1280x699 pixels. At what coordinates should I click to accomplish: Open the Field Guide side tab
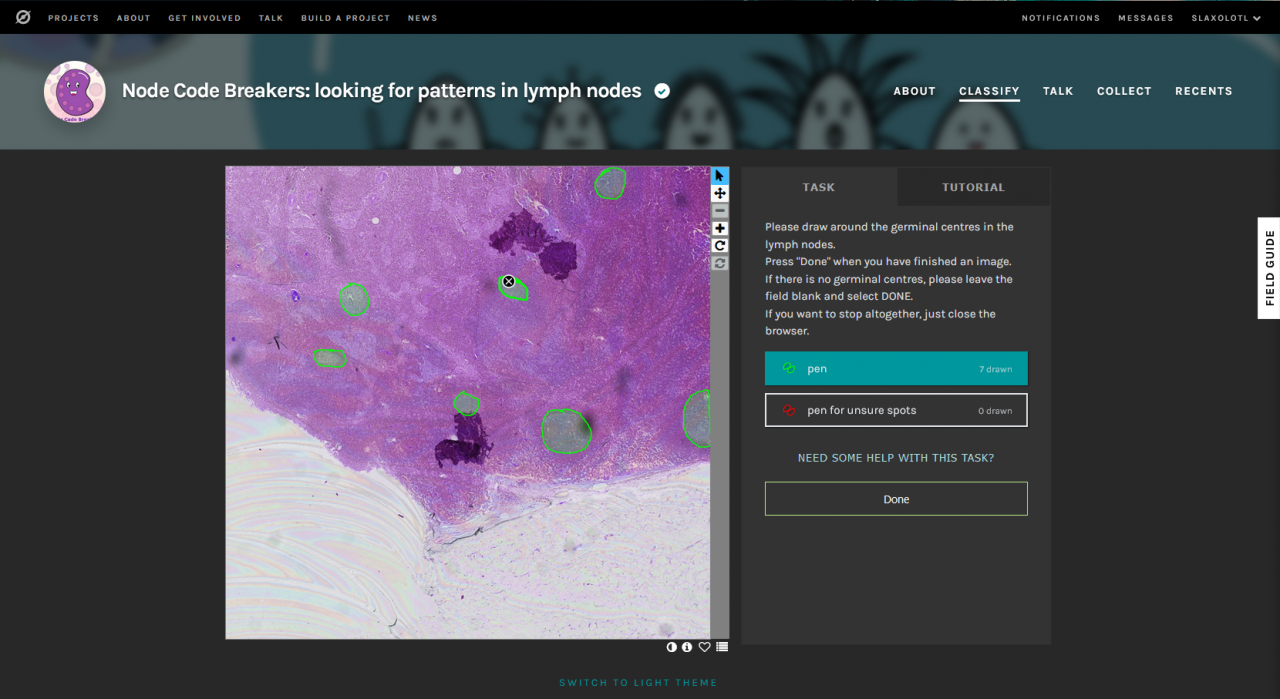(x=1269, y=268)
